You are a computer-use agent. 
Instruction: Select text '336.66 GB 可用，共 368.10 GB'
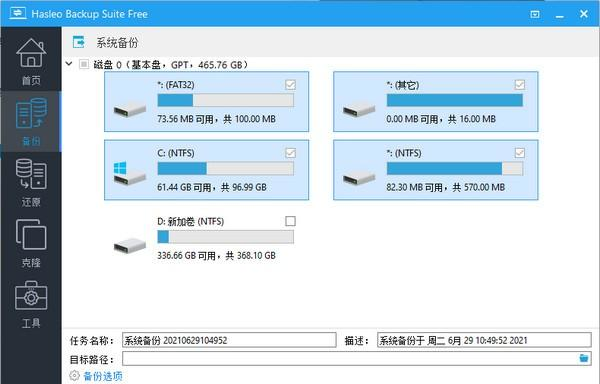click(x=216, y=255)
